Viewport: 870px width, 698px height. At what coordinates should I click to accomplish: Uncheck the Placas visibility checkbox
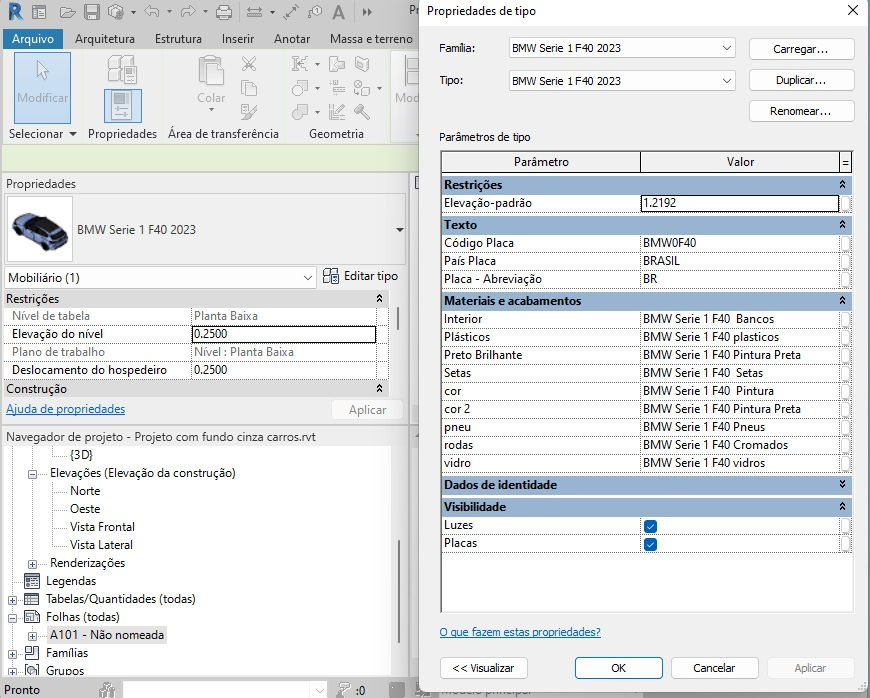point(650,544)
